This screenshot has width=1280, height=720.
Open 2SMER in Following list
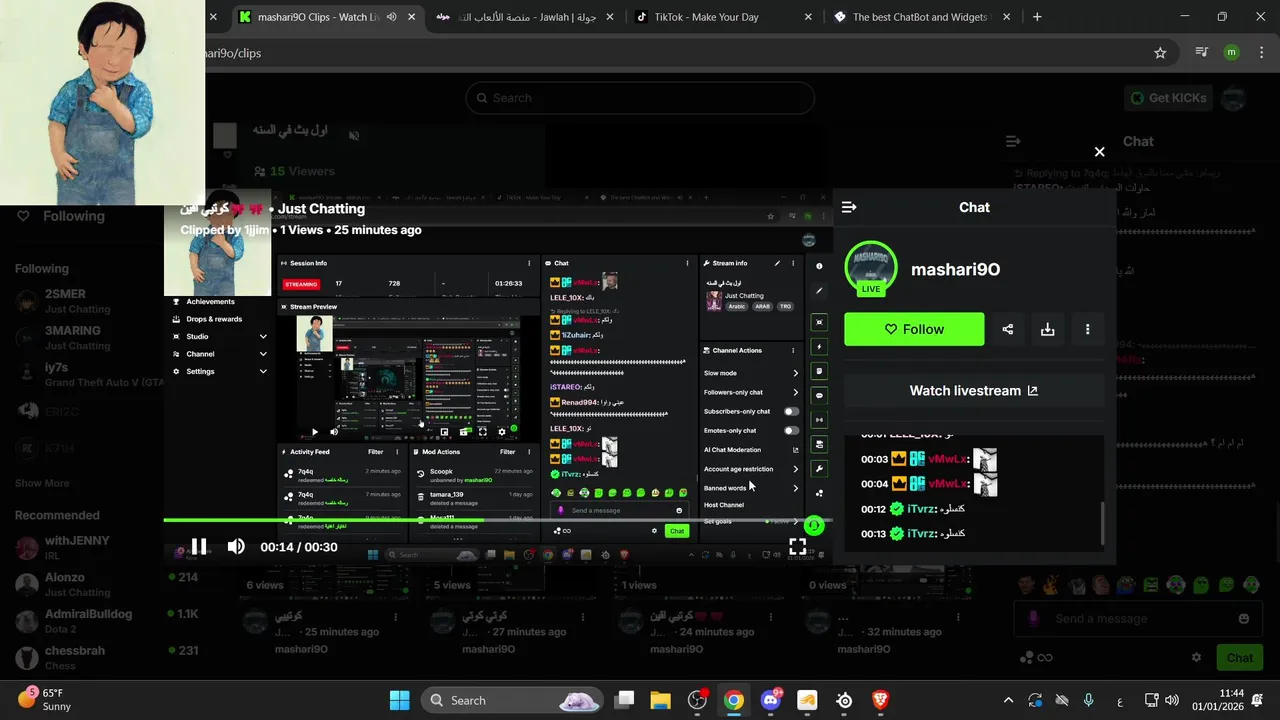tap(82, 301)
